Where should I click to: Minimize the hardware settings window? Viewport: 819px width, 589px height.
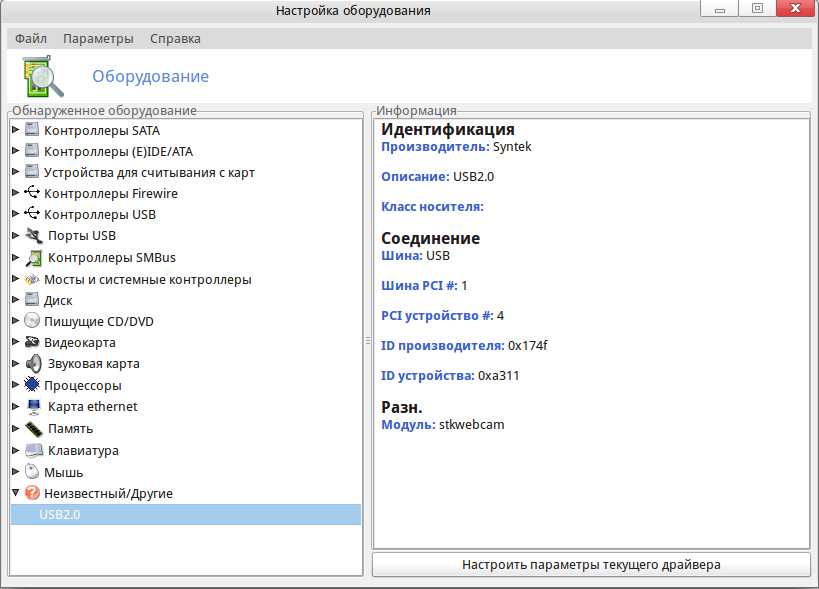coord(720,9)
